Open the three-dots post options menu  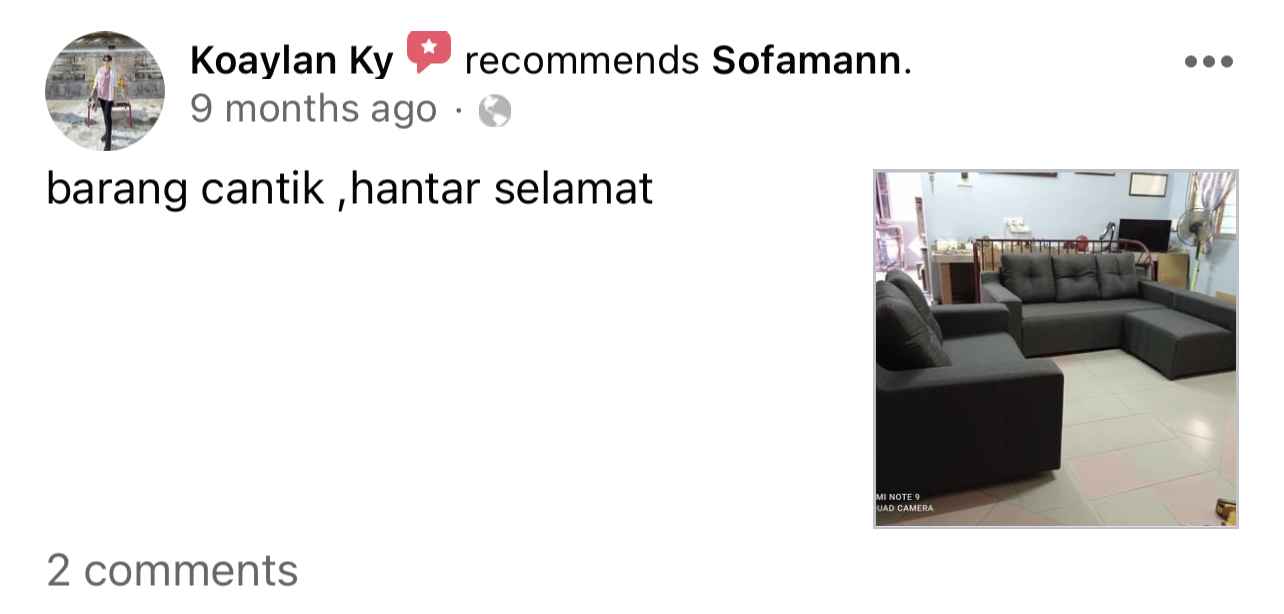[x=1208, y=62]
